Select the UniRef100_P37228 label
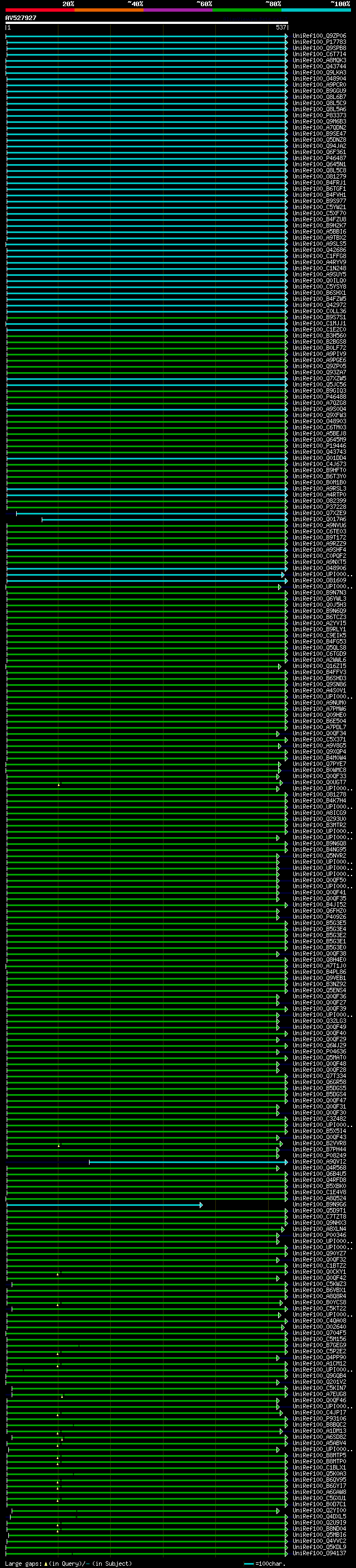The image size is (356, 1568). click(x=319, y=507)
